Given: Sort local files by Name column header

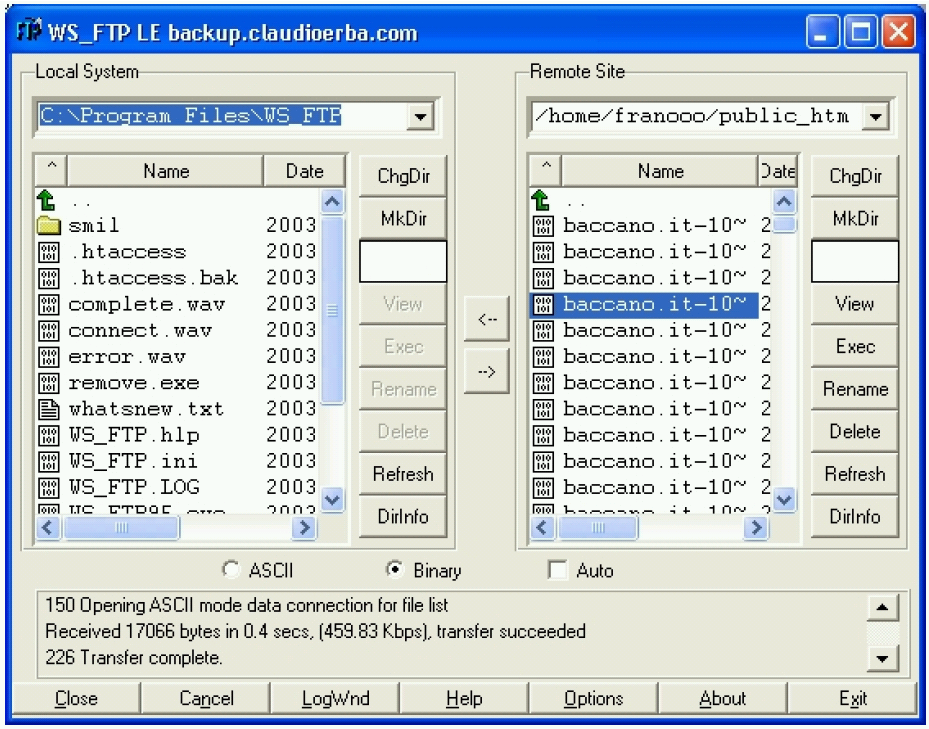Looking at the screenshot, I should [165, 171].
